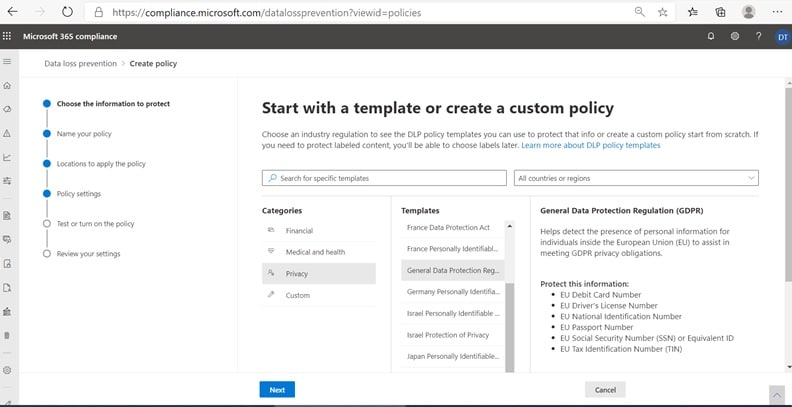This screenshot has height=407, width=792.
Task: Click Choose the information to protect step
Action: click(113, 104)
